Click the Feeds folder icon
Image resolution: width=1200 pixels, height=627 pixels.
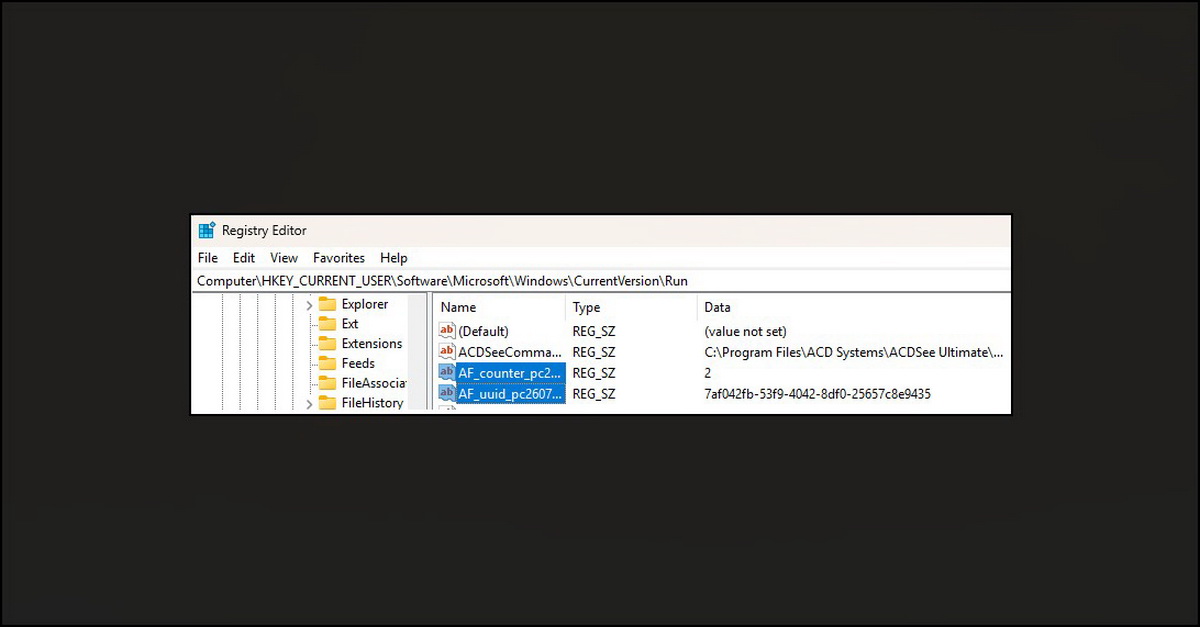point(327,364)
